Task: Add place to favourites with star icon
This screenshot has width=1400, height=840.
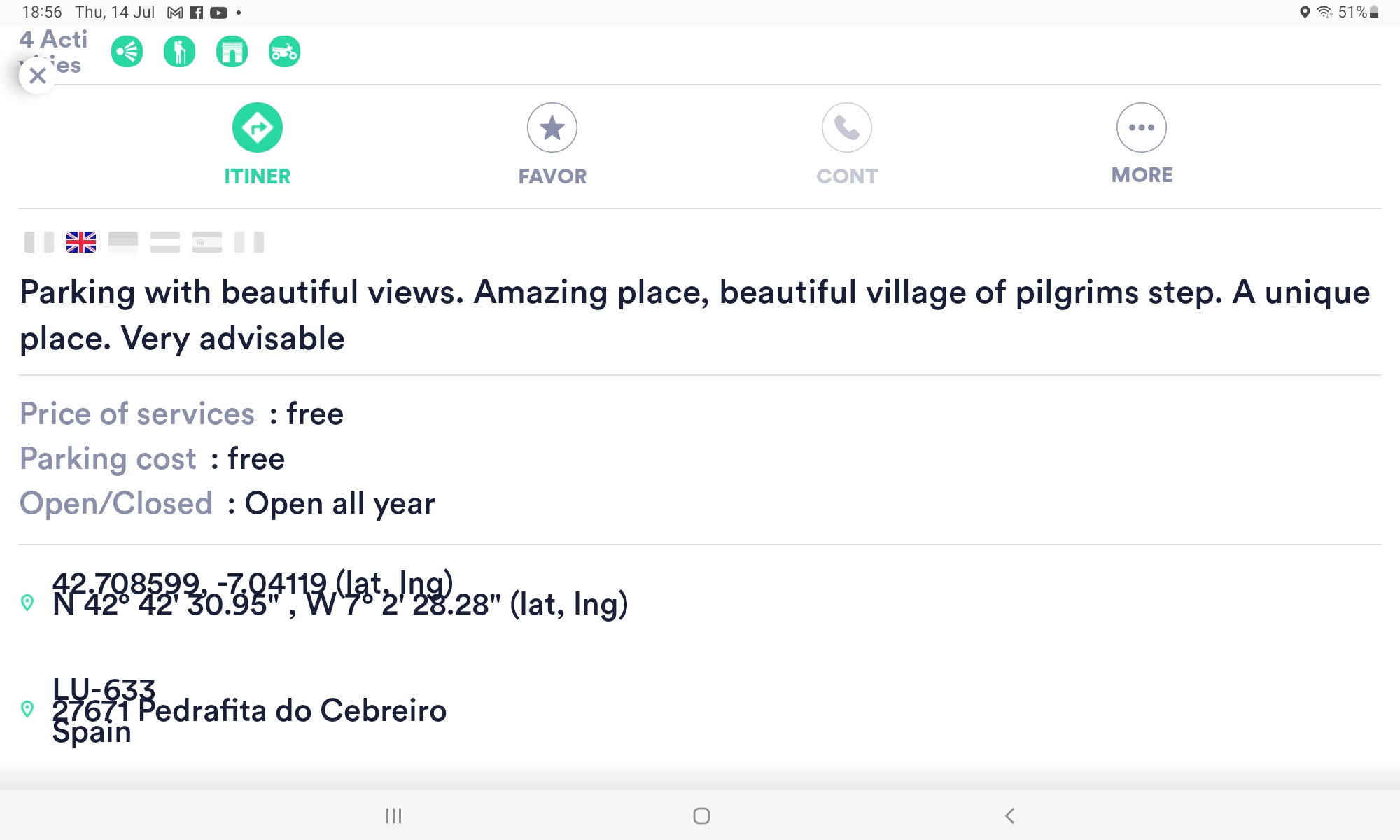Action: [x=552, y=127]
